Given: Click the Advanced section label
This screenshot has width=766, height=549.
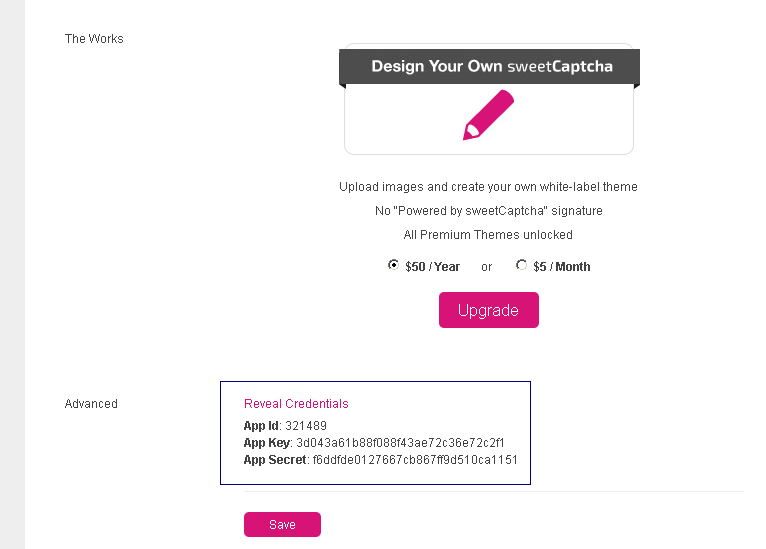Looking at the screenshot, I should click(91, 404).
